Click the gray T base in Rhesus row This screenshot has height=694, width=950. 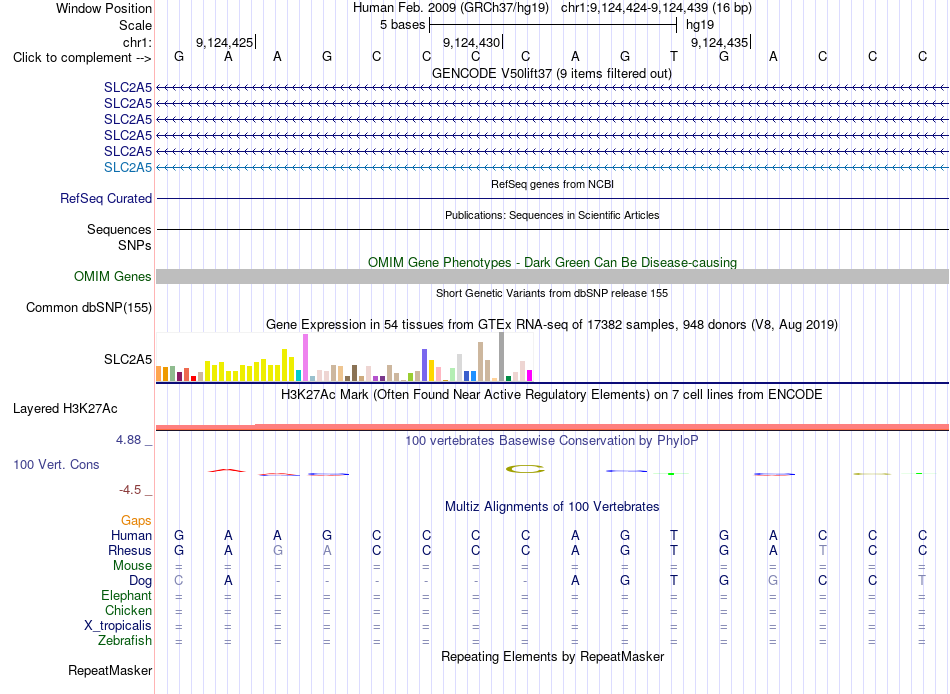(822, 550)
